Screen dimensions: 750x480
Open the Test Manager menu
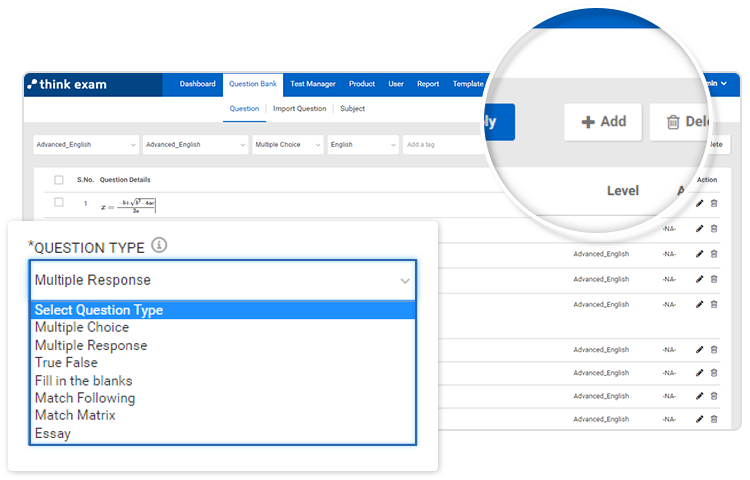(x=313, y=84)
